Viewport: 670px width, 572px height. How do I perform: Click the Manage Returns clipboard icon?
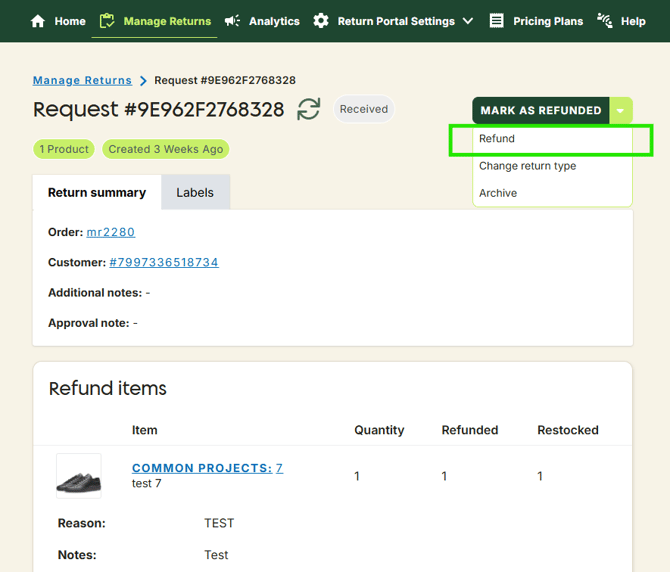tap(108, 21)
